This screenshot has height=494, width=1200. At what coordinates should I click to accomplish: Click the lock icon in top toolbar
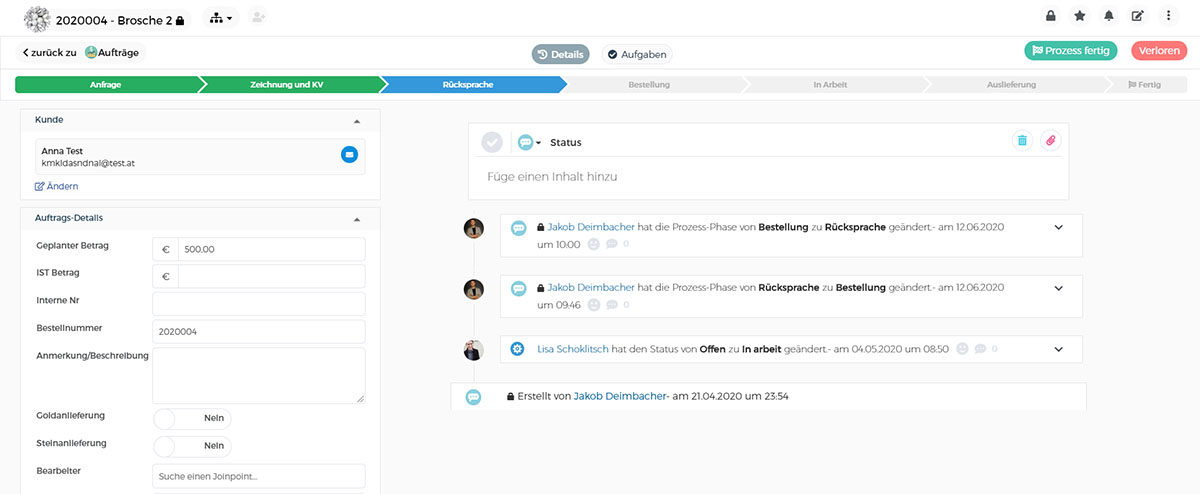pos(1050,16)
